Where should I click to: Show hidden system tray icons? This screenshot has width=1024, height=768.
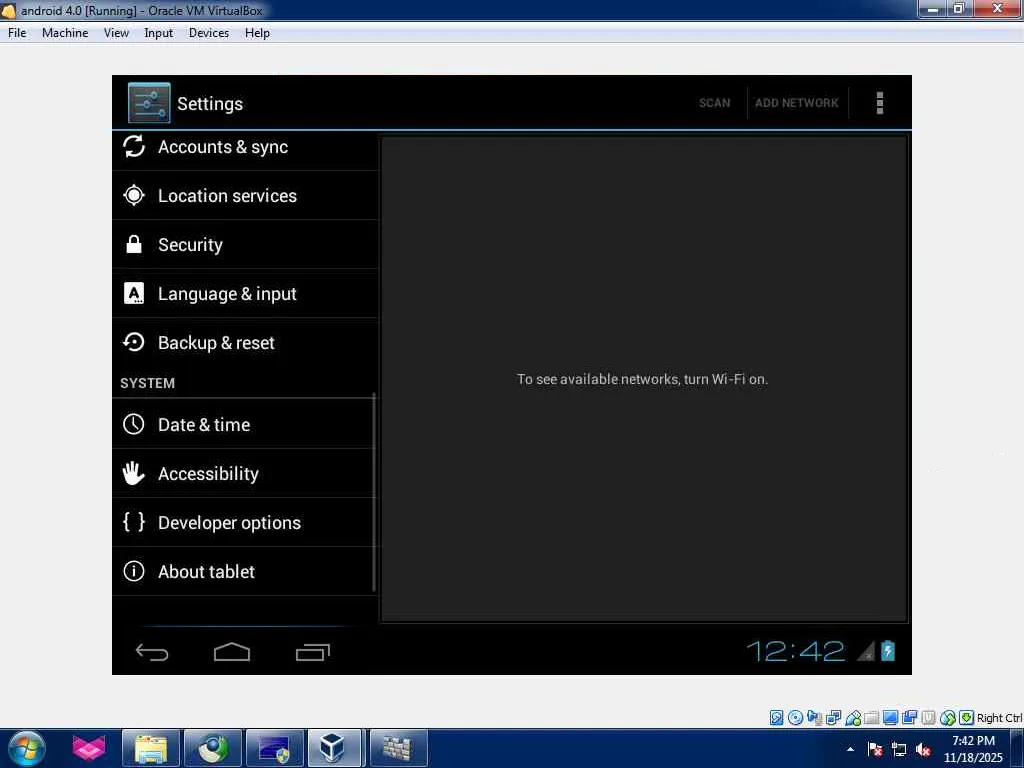pyautogui.click(x=850, y=749)
